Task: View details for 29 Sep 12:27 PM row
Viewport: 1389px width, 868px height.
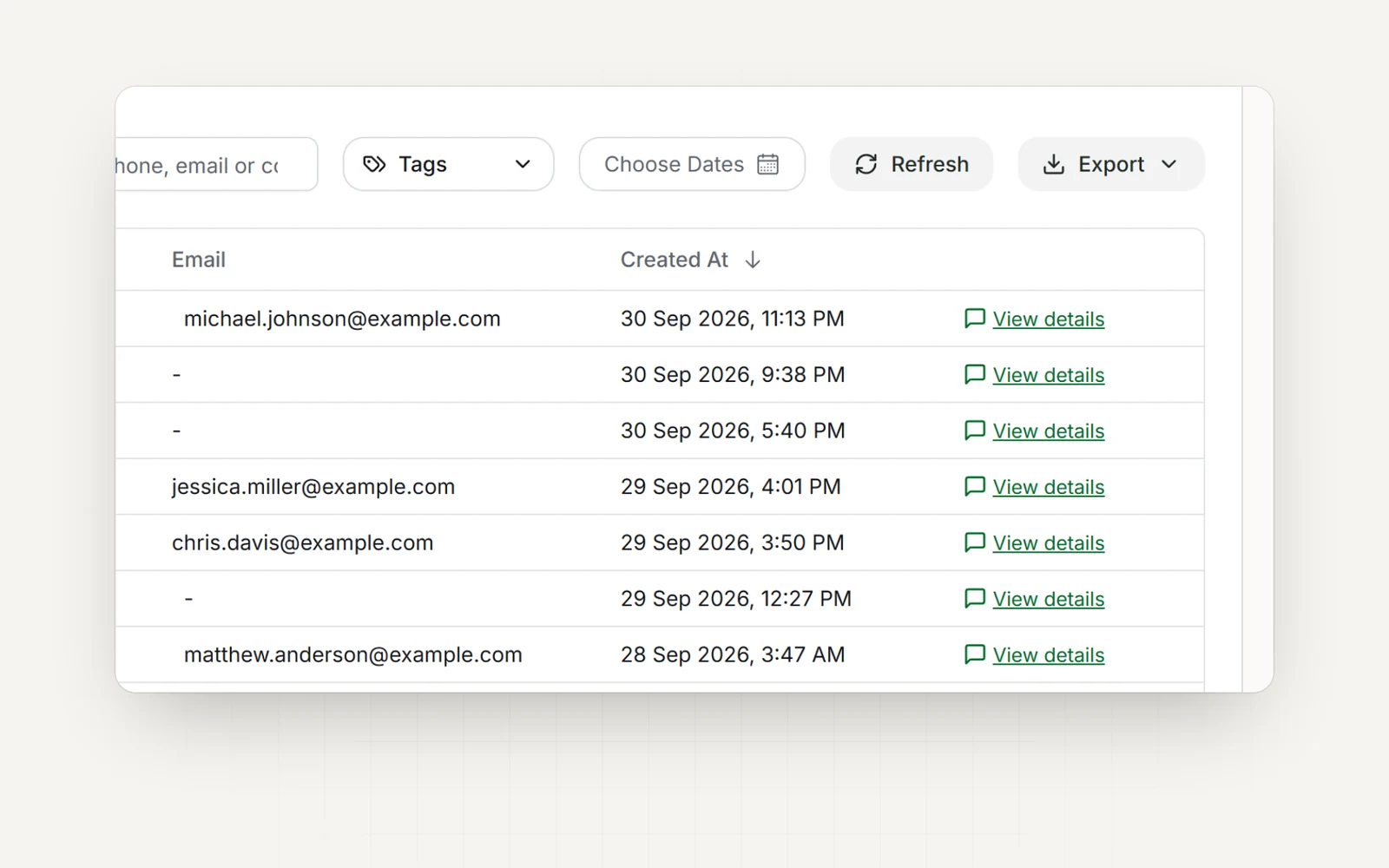Action: pos(1049,599)
